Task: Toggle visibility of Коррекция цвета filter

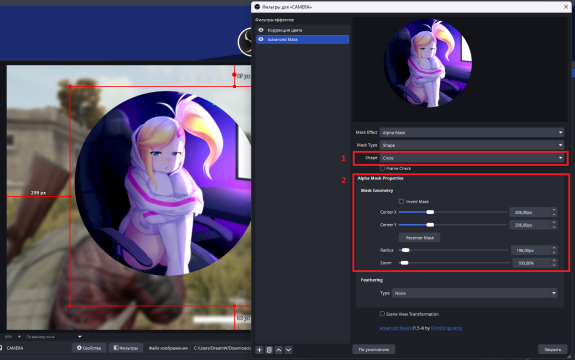Action: 261,30
